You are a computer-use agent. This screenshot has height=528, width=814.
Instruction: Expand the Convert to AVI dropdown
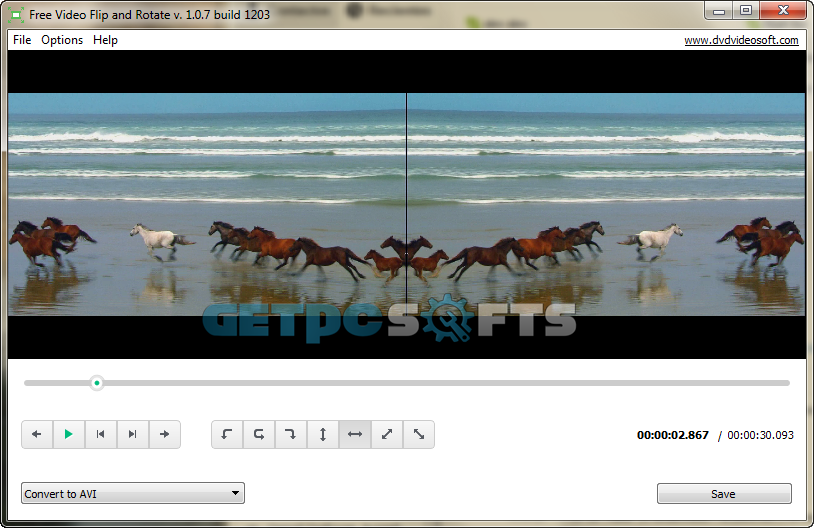point(133,493)
